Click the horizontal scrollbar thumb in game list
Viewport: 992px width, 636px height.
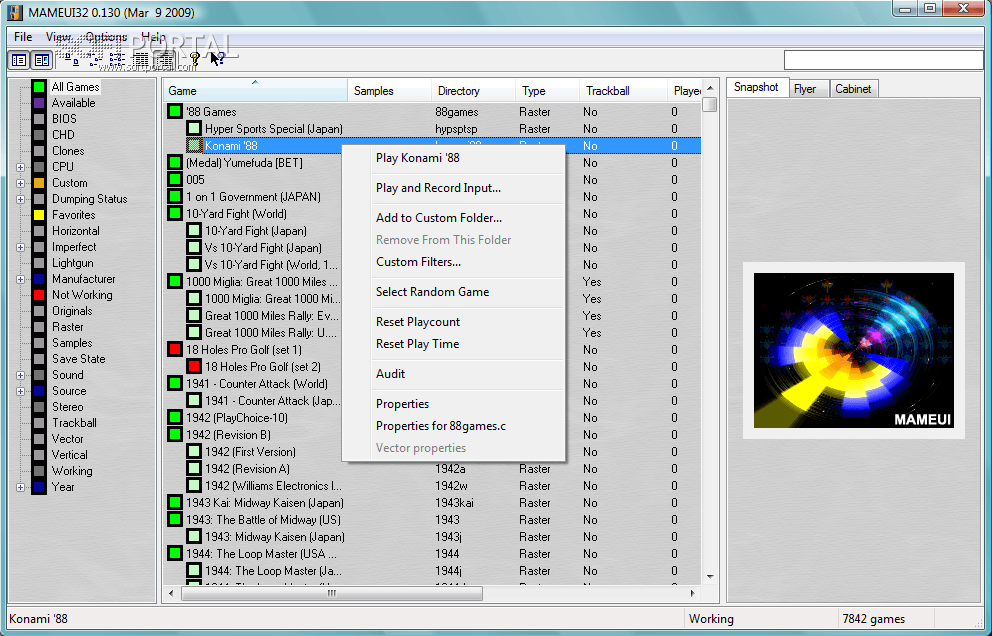pyautogui.click(x=330, y=593)
